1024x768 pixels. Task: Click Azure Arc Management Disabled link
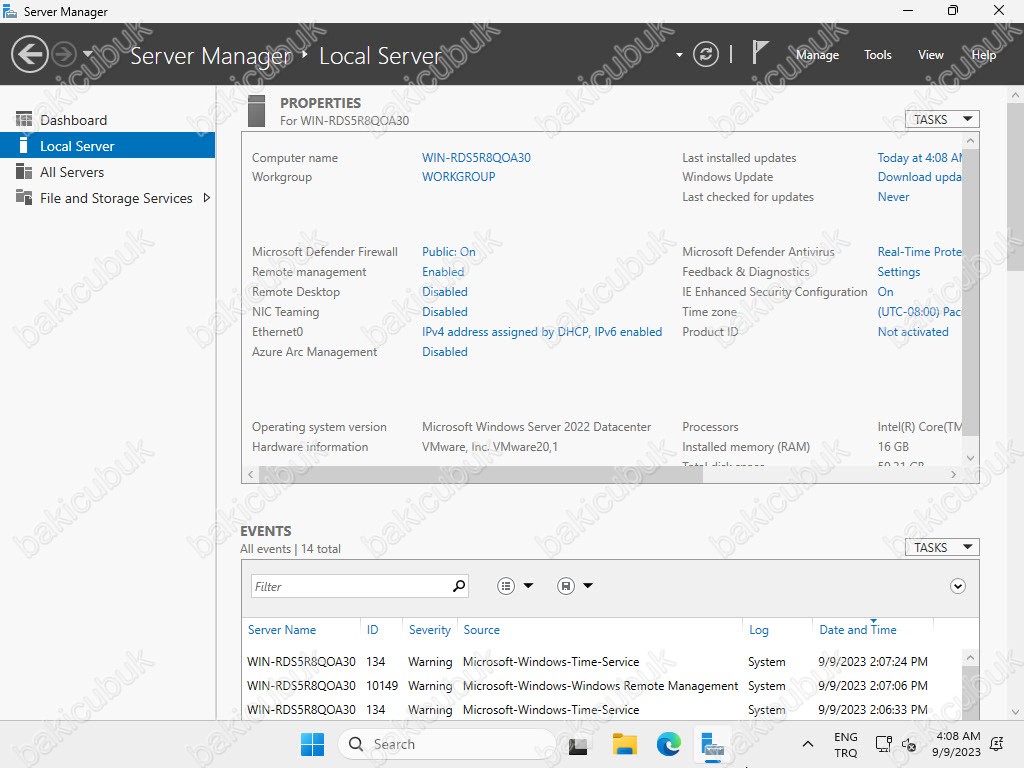pos(445,351)
